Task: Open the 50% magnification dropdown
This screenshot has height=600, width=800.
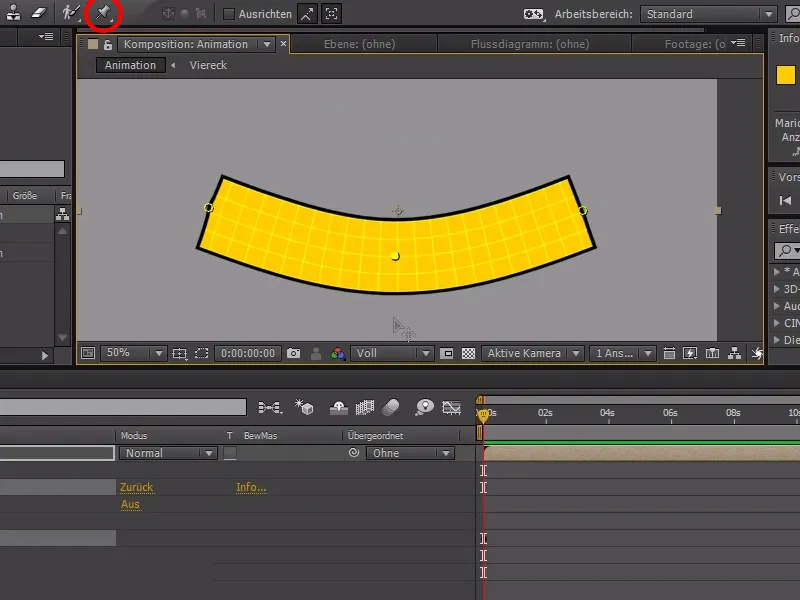Action: click(x=134, y=353)
